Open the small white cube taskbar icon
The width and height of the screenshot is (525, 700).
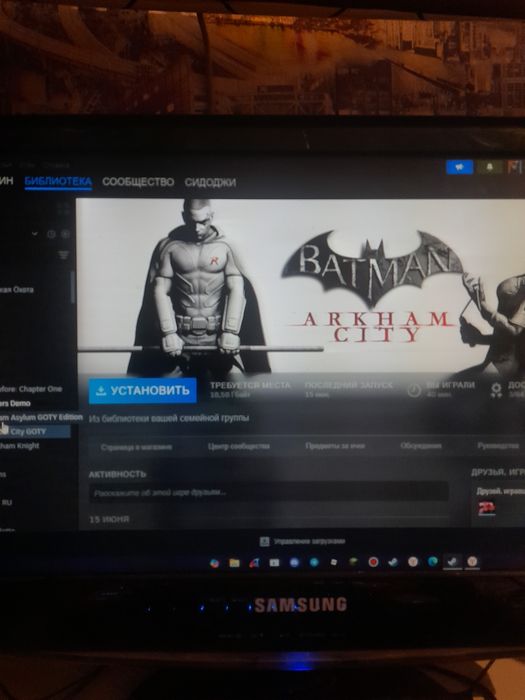click(333, 562)
